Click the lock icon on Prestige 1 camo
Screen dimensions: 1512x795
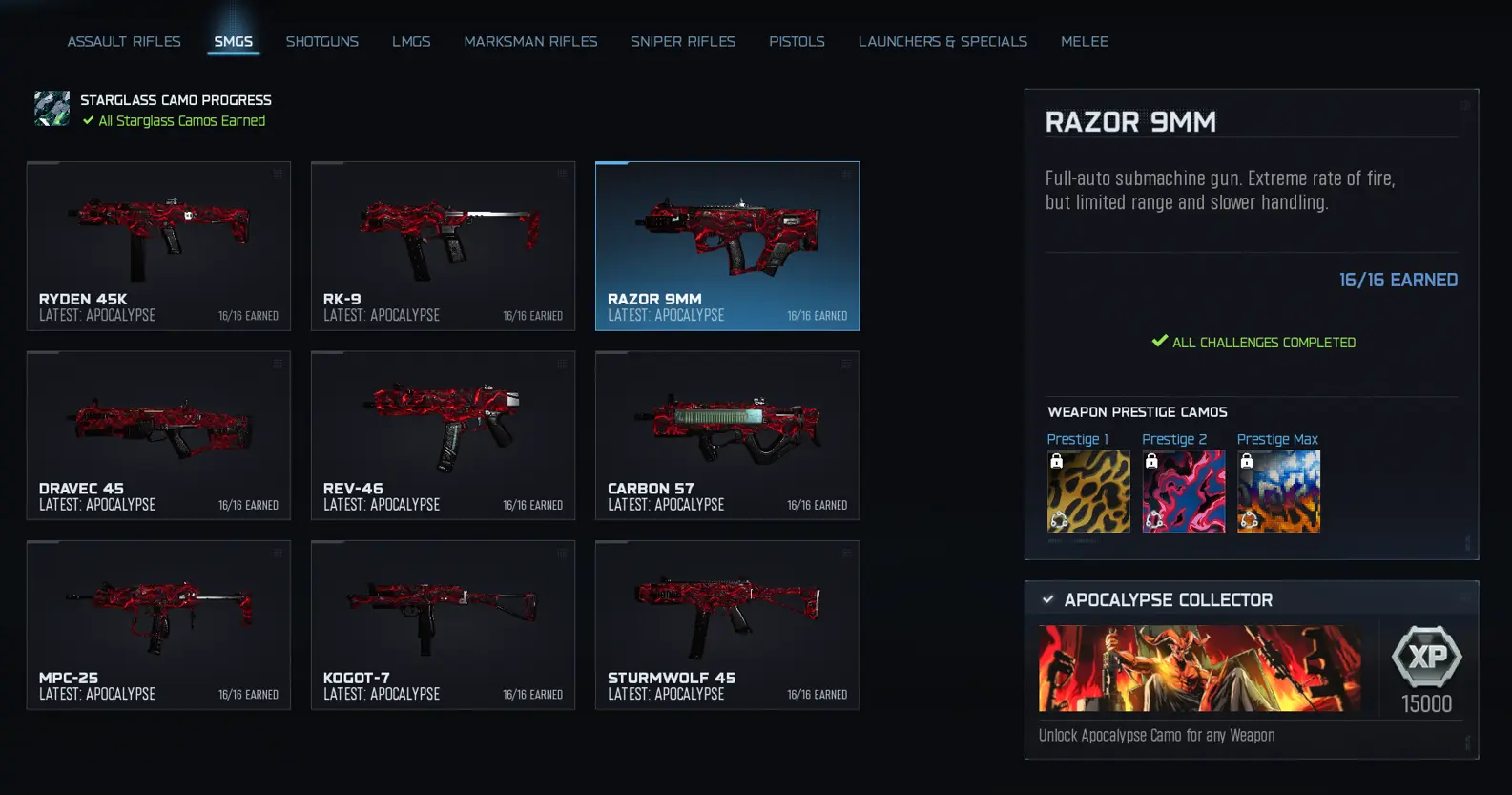1056,461
